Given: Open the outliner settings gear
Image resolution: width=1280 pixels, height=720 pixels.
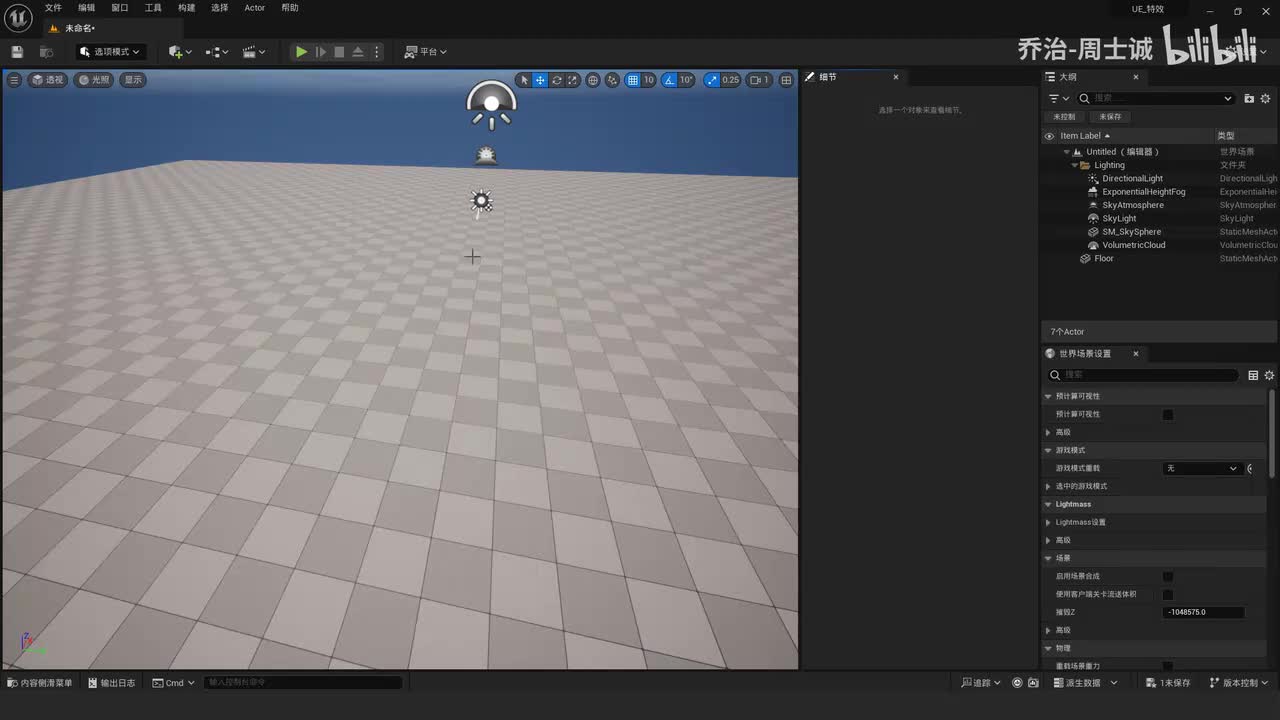Looking at the screenshot, I should (x=1265, y=98).
